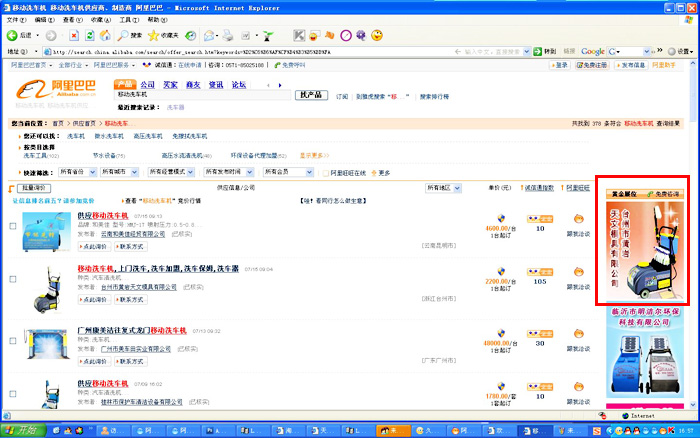Open the 所有城市 dropdown
The image size is (700, 438).
click(x=119, y=172)
